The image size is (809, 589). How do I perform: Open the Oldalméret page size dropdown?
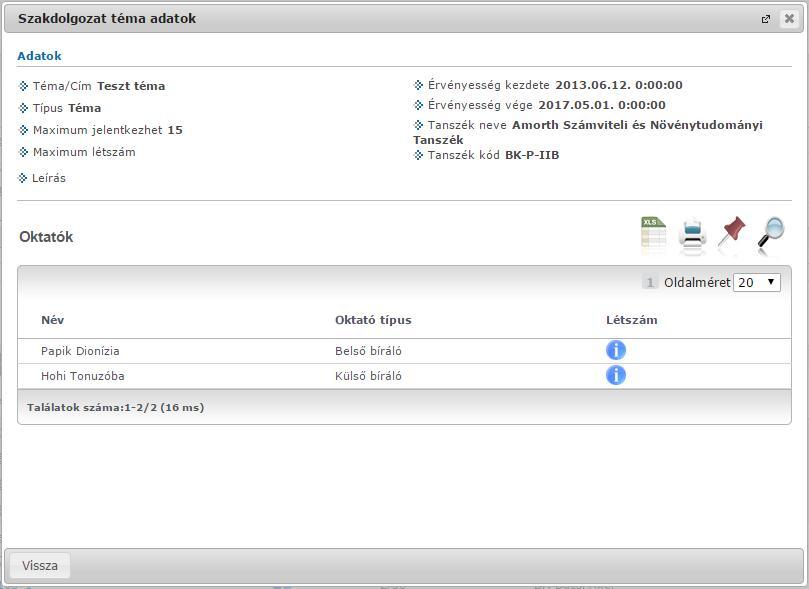[x=757, y=282]
